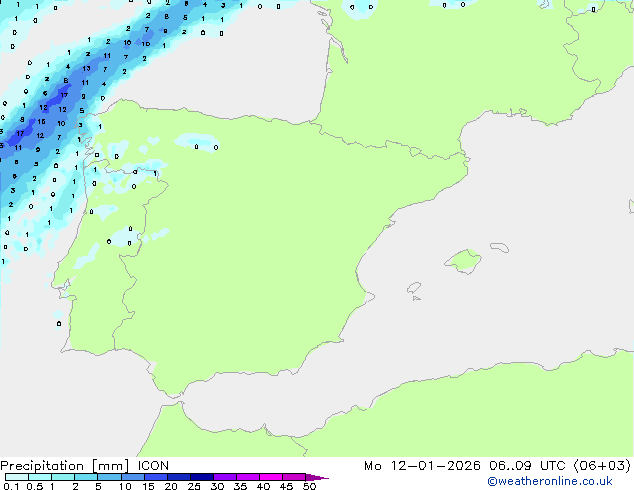Click the legend label '50'

pos(309,486)
